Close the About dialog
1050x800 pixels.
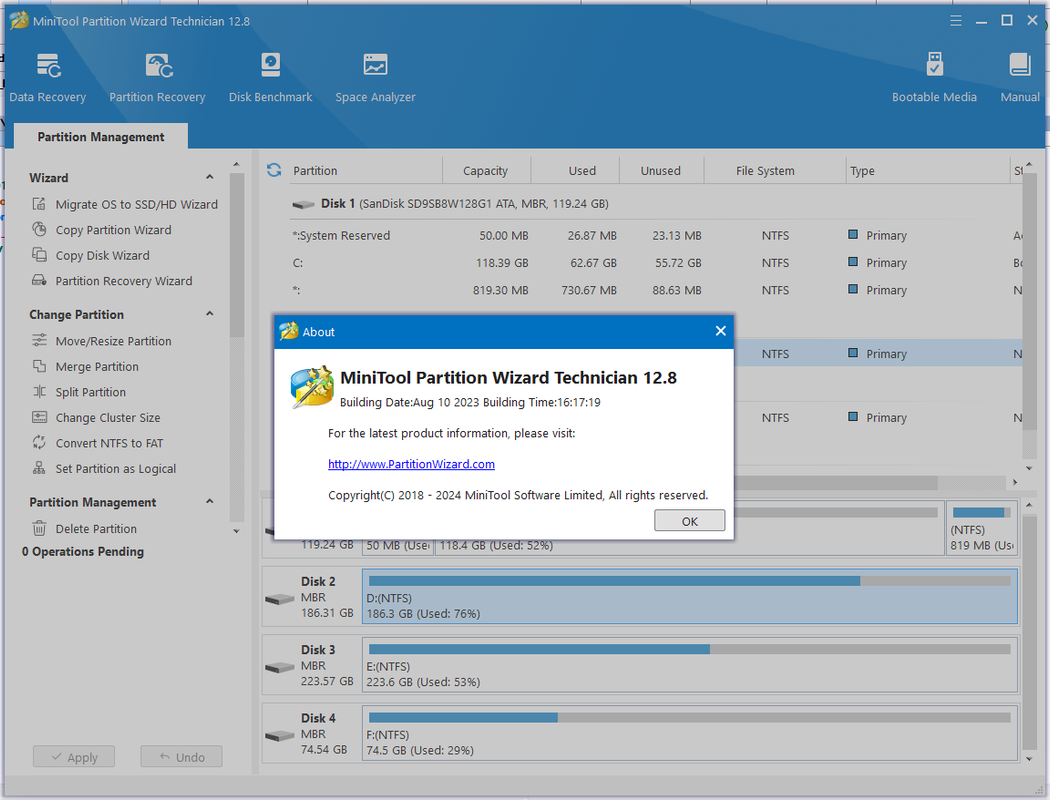coord(721,331)
